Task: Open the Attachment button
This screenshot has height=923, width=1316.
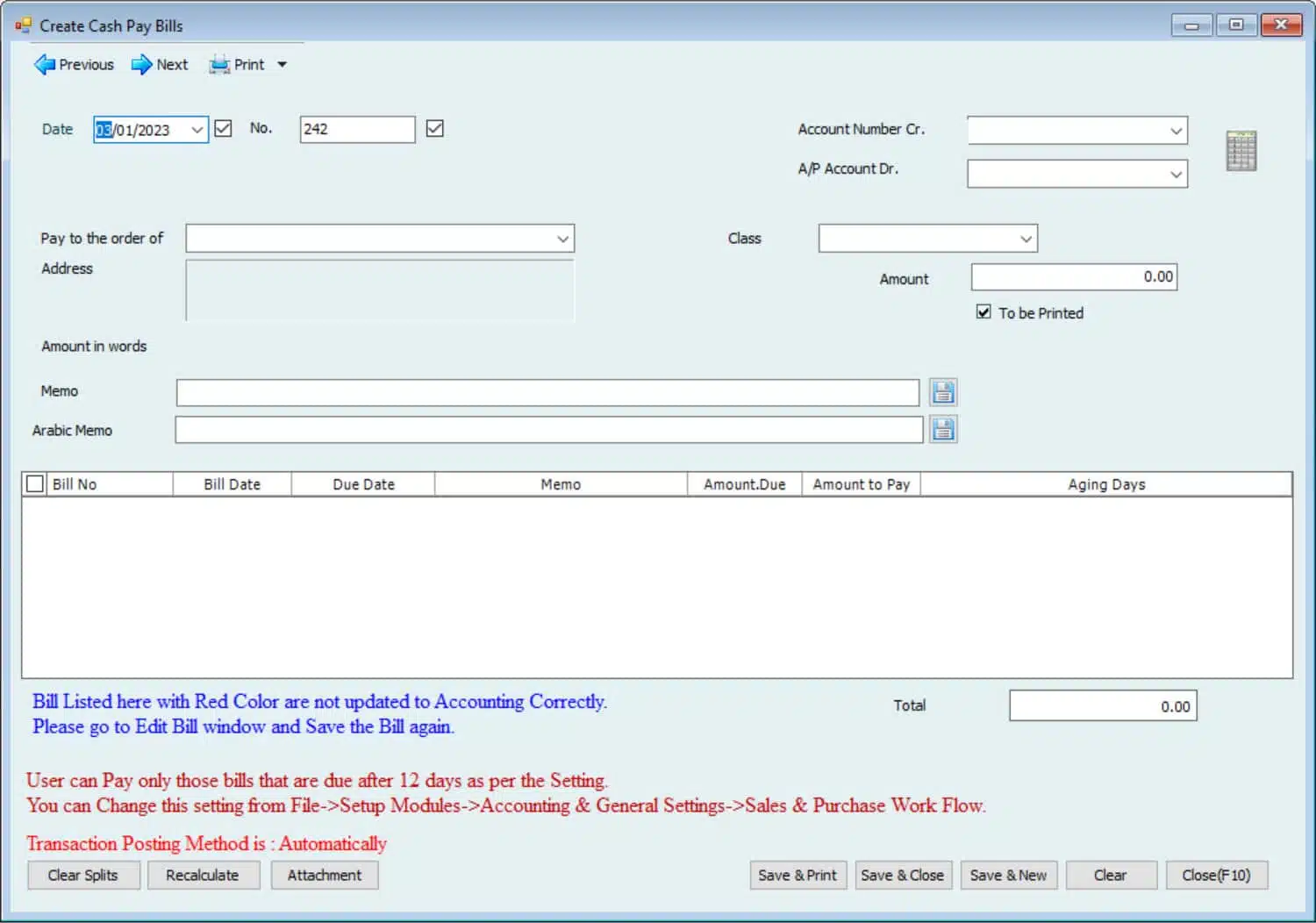Action: click(x=325, y=875)
